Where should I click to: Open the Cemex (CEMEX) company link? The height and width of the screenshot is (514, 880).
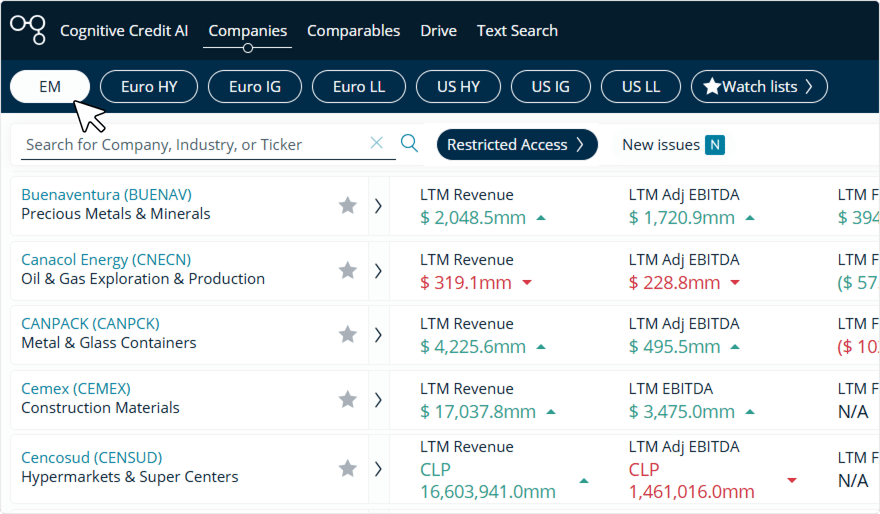76,388
